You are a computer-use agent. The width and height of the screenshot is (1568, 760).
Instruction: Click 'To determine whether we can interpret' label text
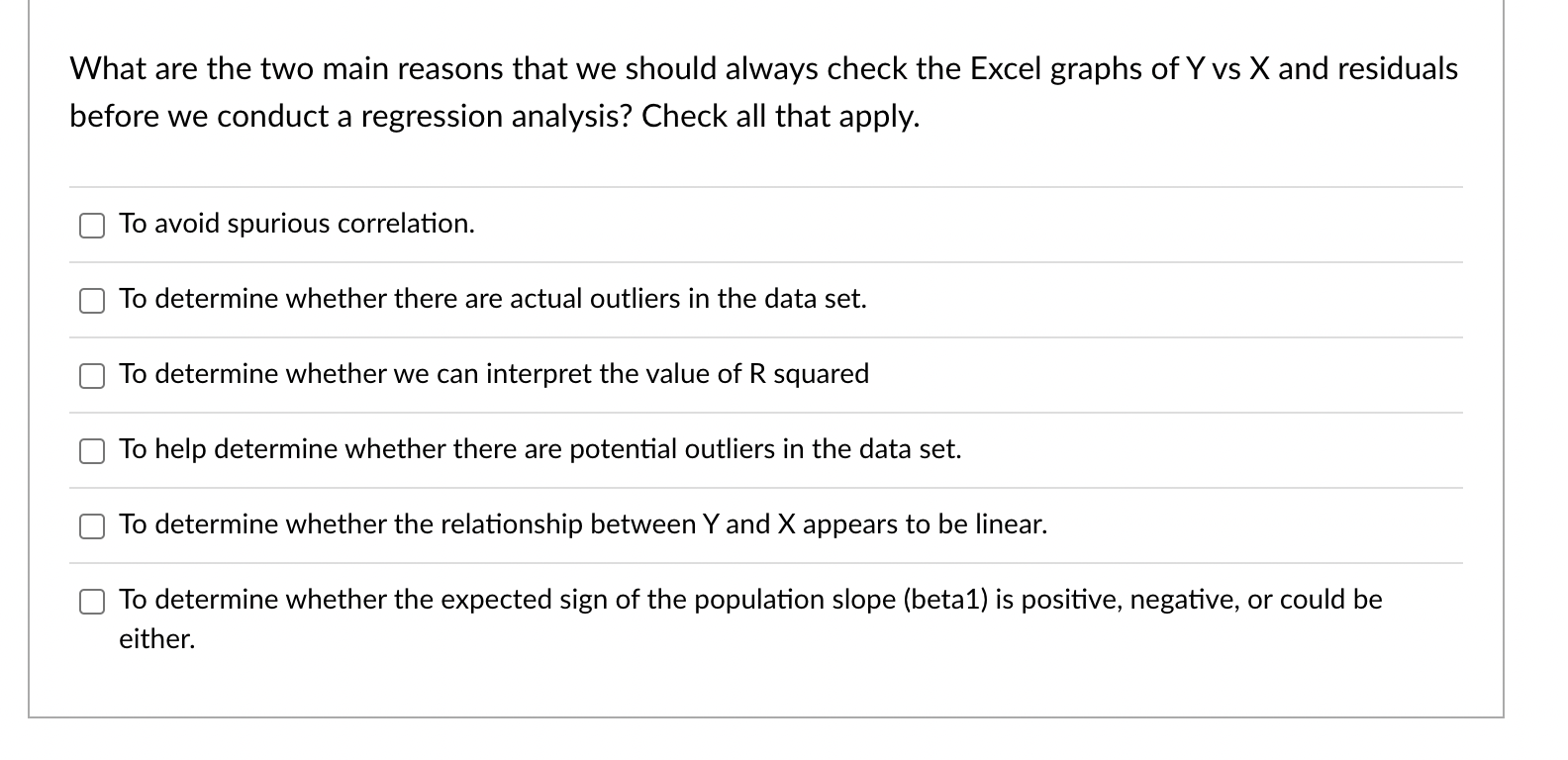(494, 374)
